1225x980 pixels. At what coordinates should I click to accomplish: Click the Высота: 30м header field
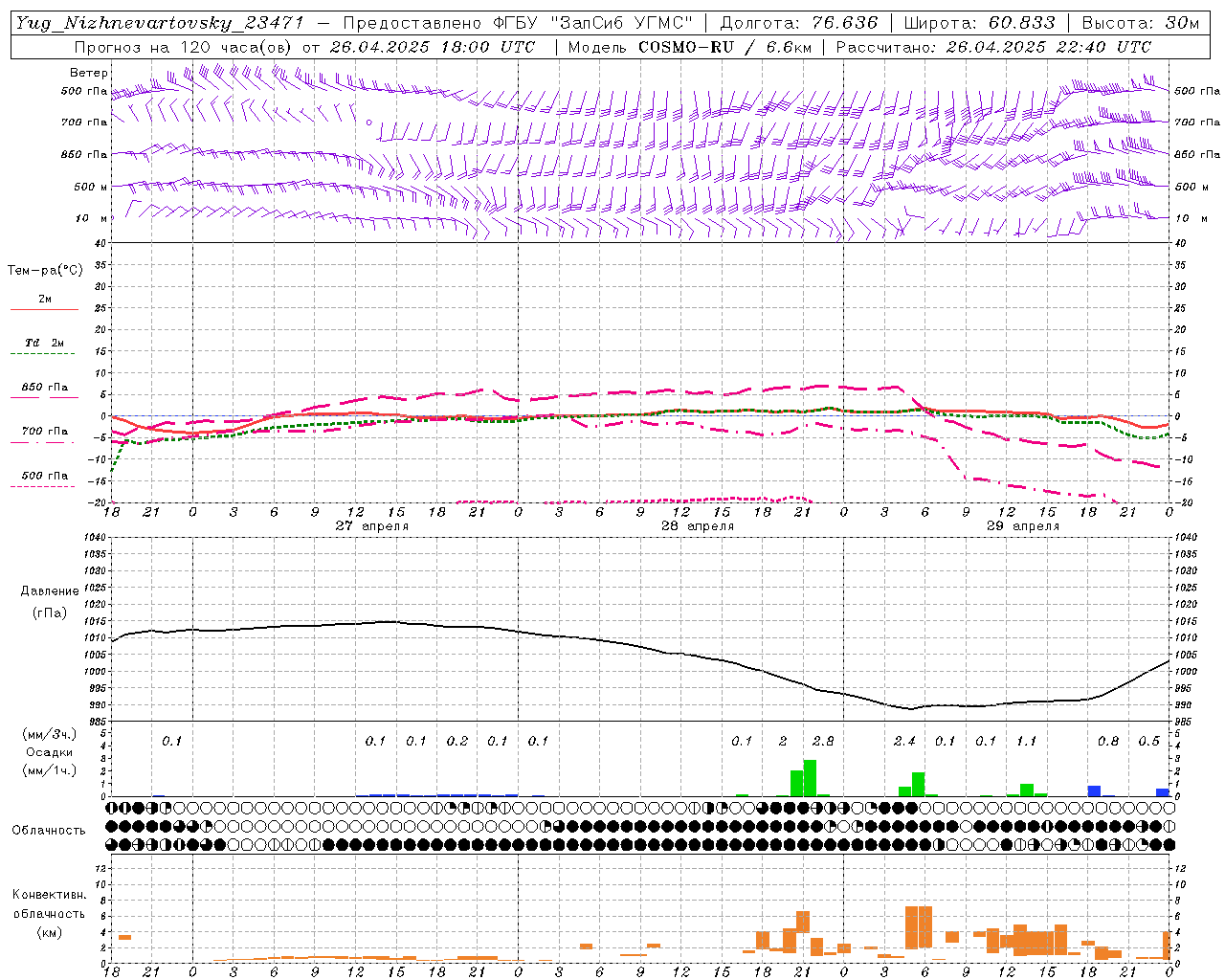(1140, 23)
